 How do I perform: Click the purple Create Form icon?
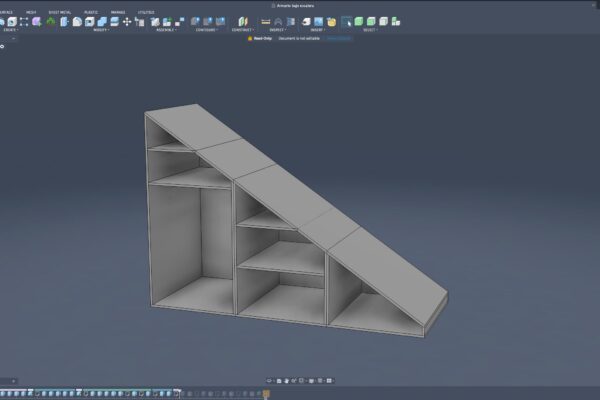(37, 22)
